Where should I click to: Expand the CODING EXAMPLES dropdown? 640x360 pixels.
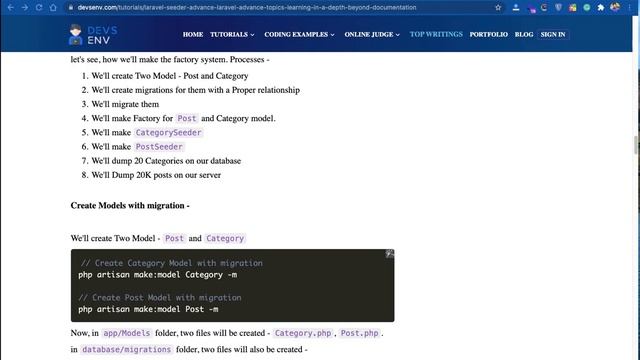click(299, 34)
